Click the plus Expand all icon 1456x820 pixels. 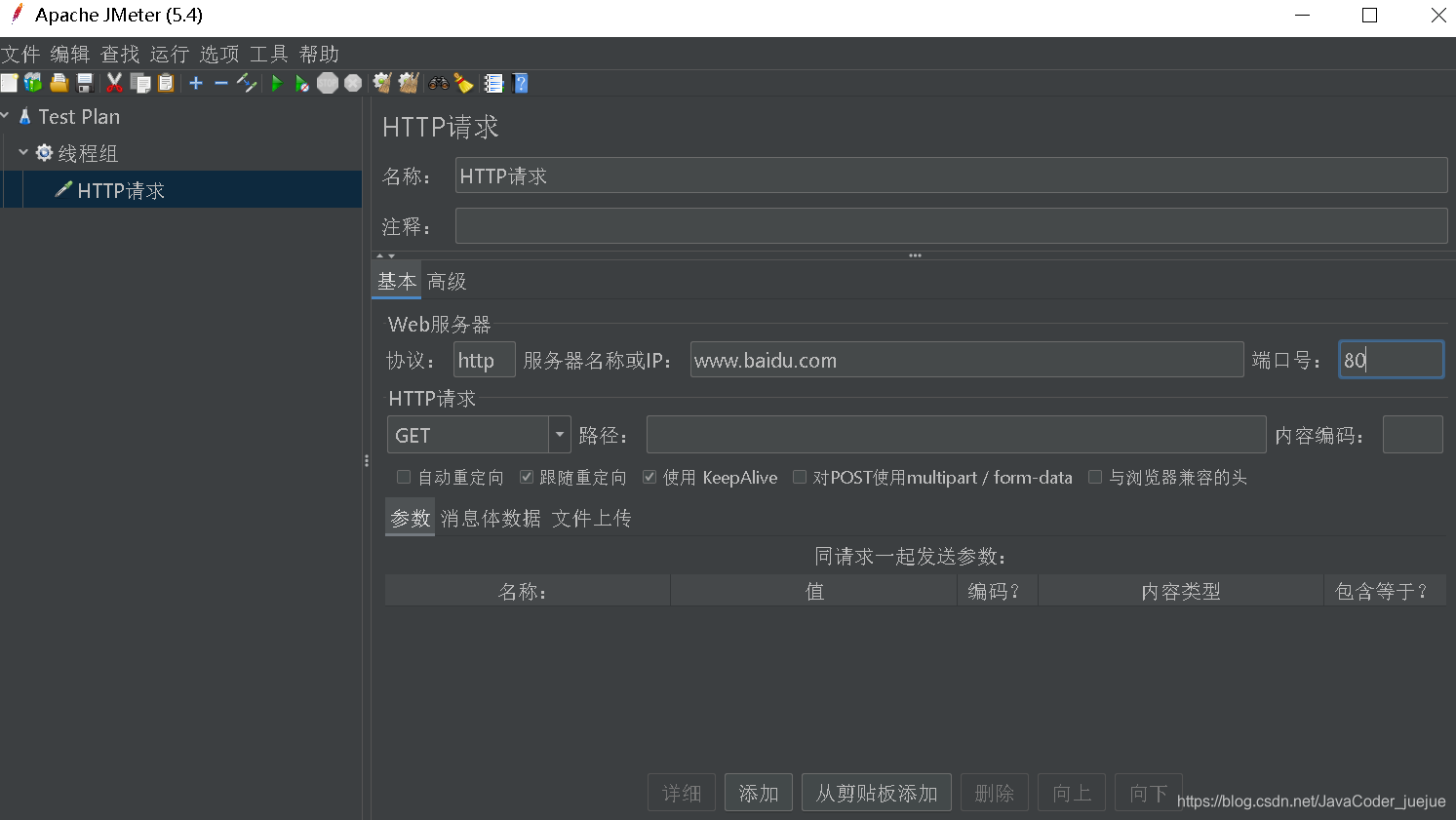click(196, 83)
